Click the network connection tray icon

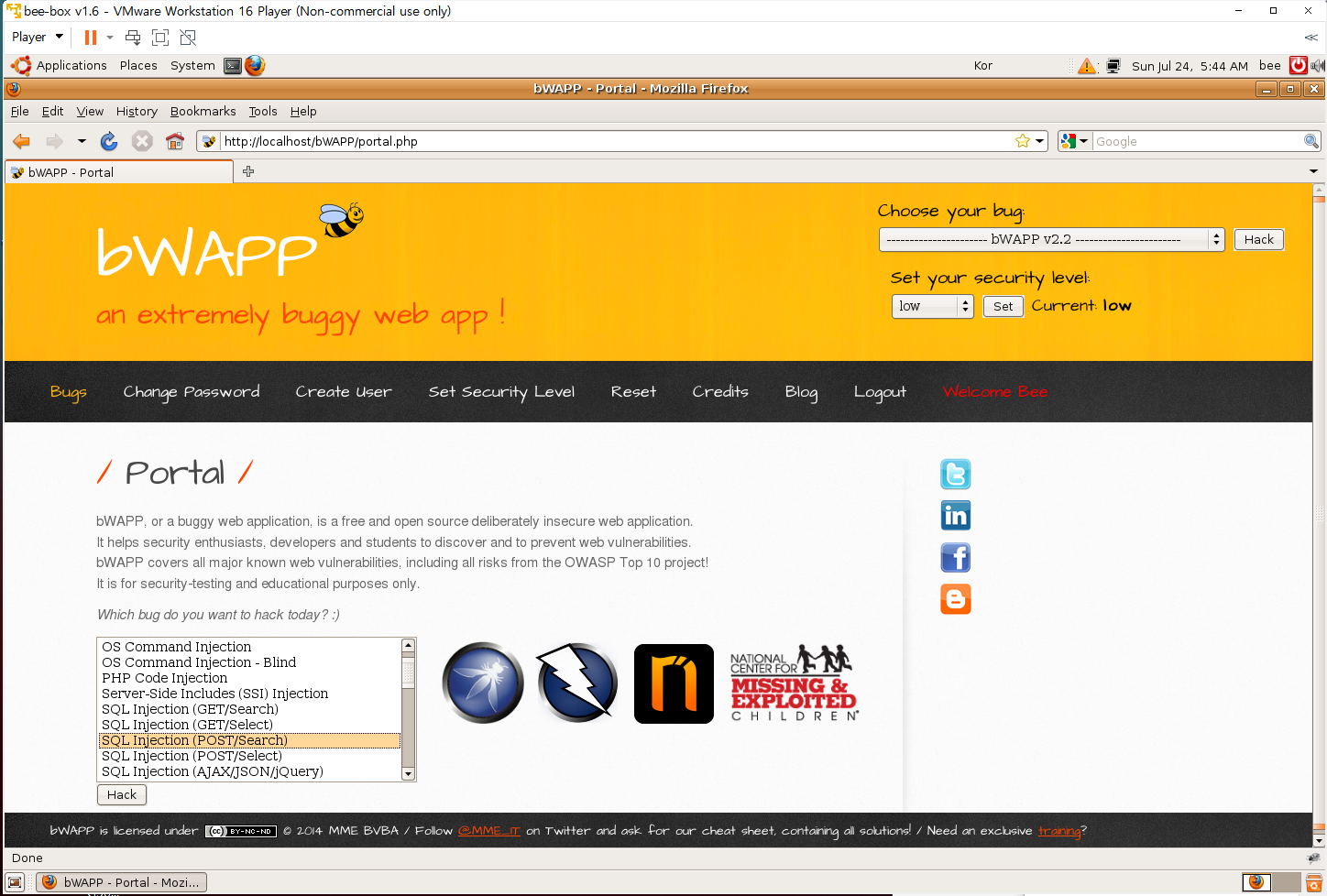click(1113, 66)
